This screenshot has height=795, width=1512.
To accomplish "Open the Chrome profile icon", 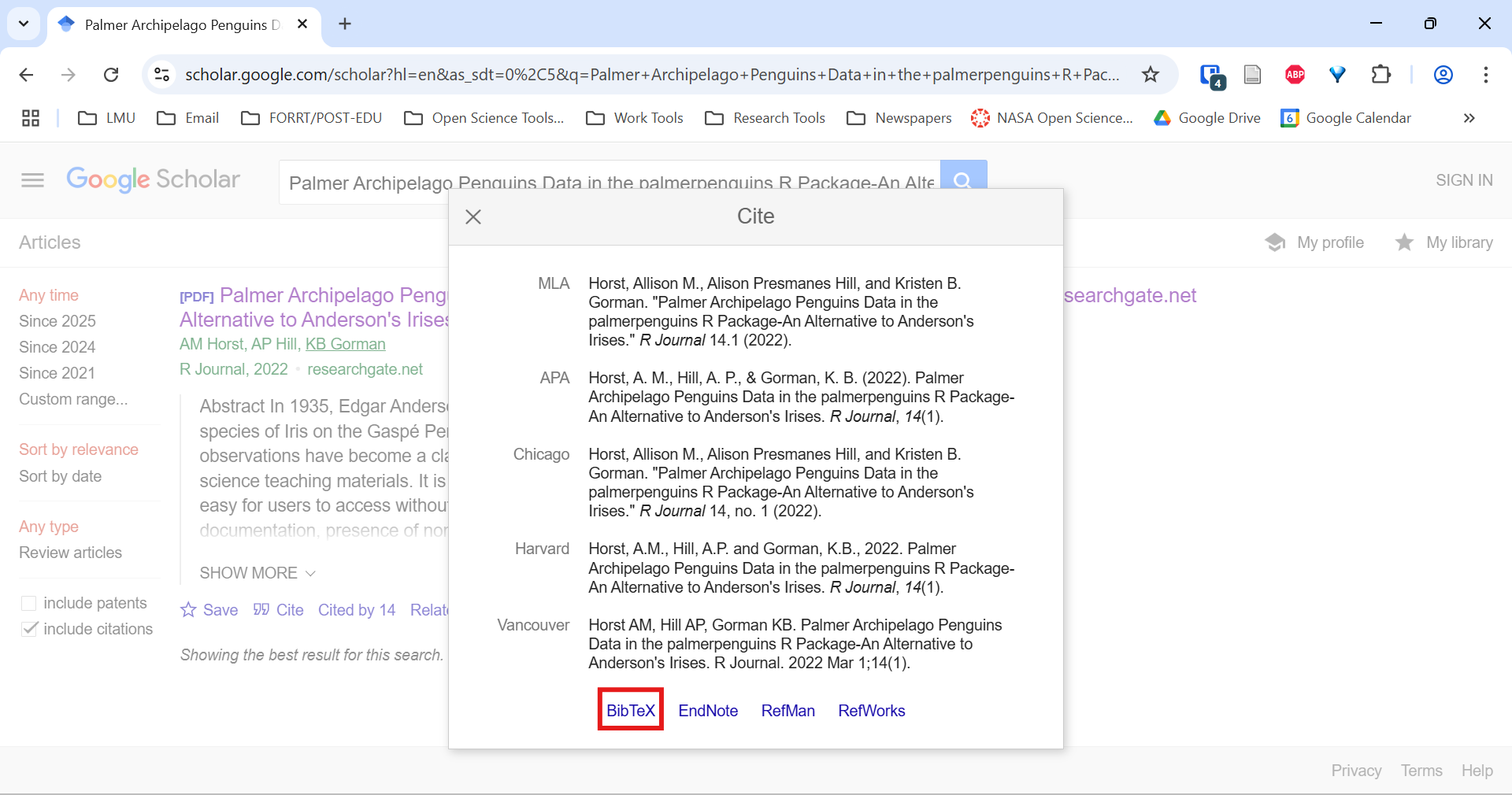I will [1443, 75].
